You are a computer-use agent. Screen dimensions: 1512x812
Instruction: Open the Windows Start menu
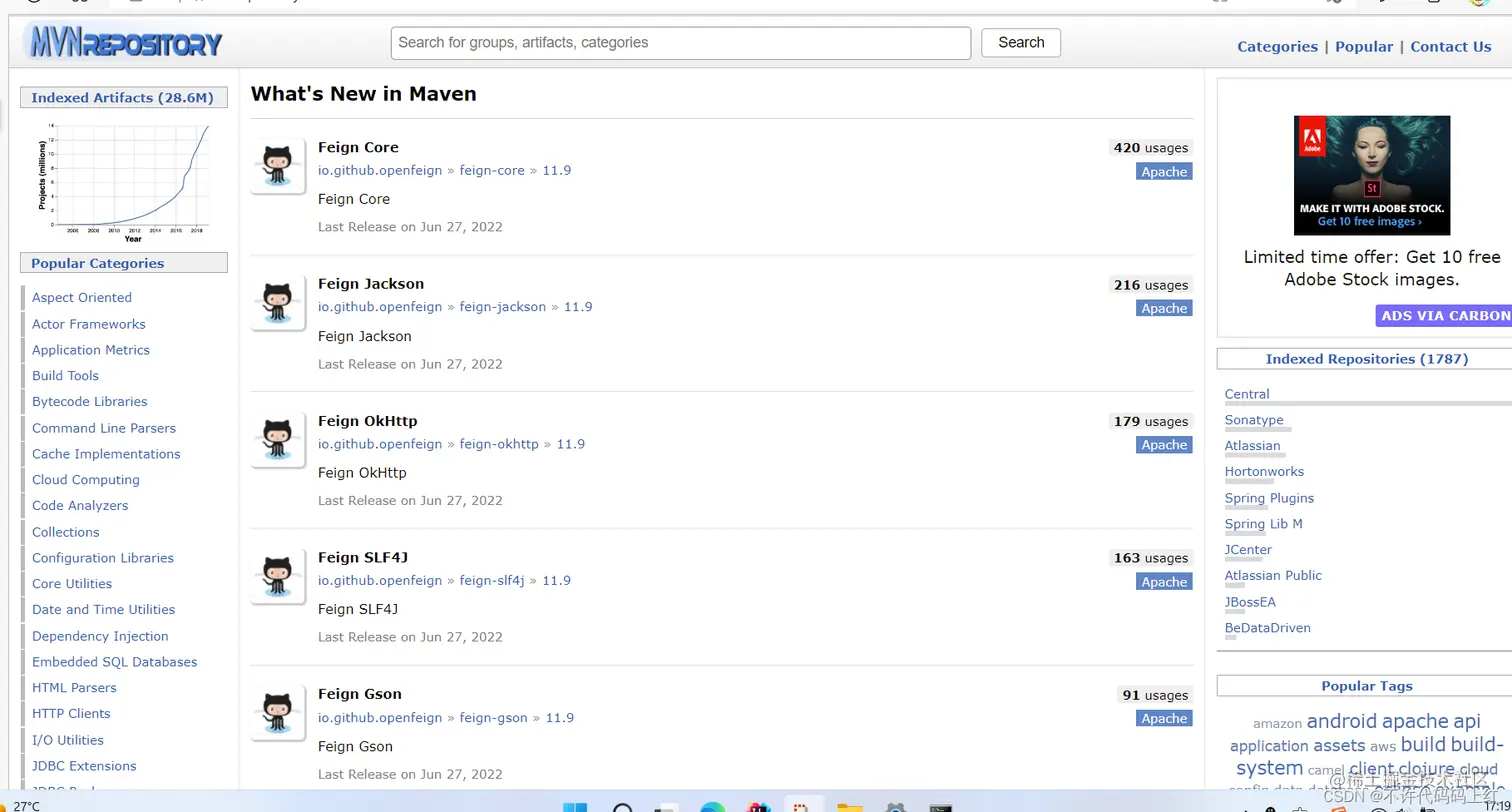tap(575, 806)
